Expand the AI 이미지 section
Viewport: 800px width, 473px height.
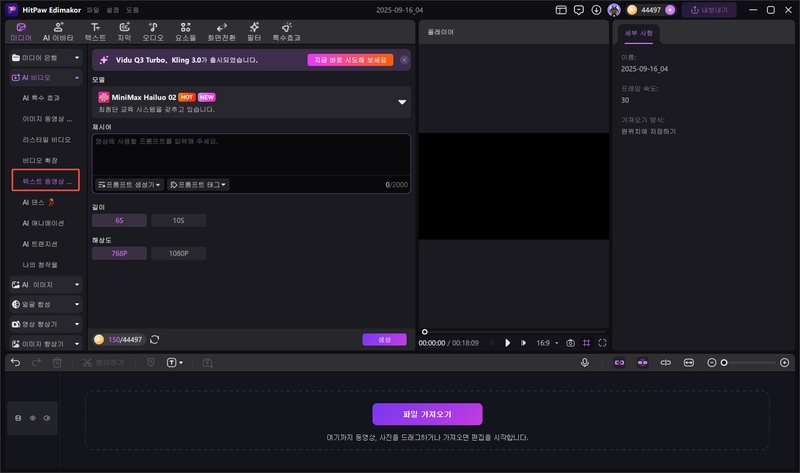pyautogui.click(x=46, y=285)
